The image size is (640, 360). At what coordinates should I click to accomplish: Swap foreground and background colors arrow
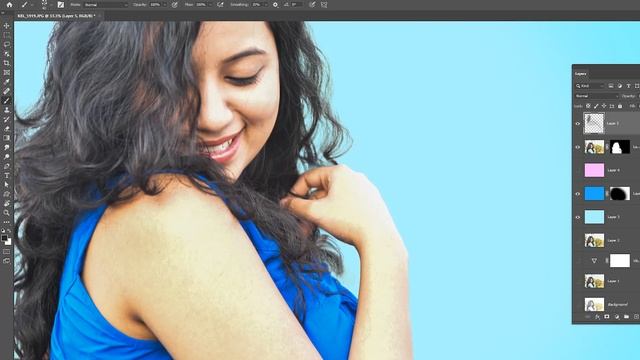(x=9, y=231)
